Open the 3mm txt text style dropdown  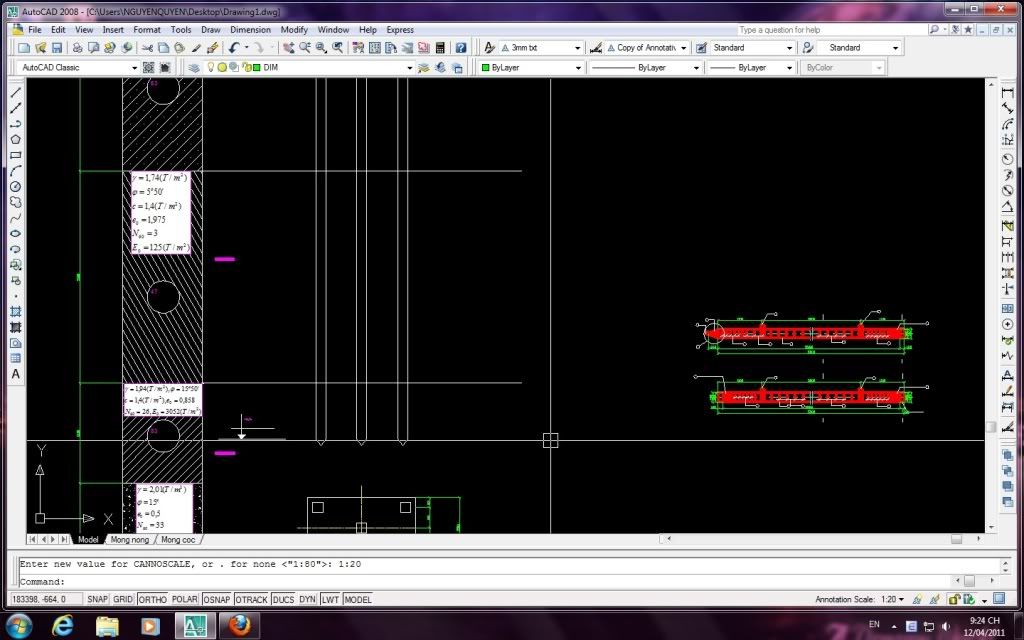pos(577,48)
